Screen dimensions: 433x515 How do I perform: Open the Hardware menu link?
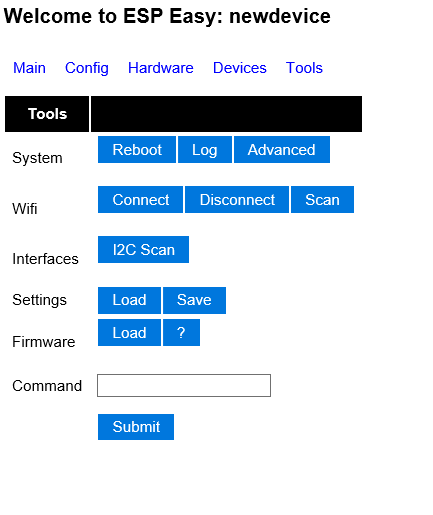click(161, 68)
